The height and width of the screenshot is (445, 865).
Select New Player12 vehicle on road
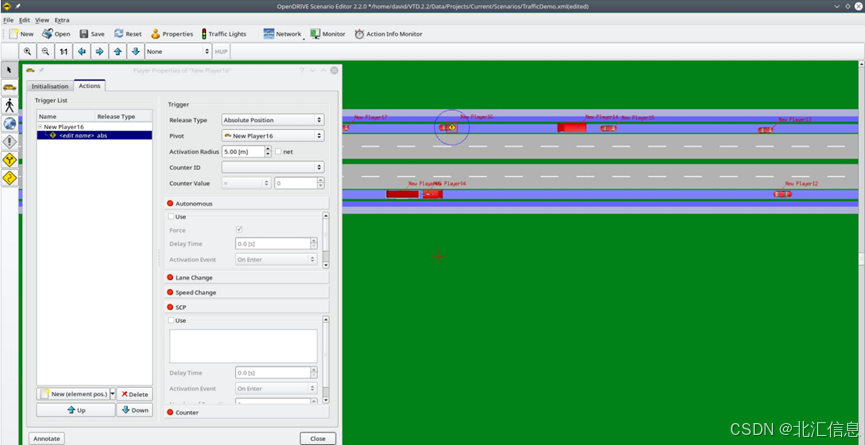point(782,194)
